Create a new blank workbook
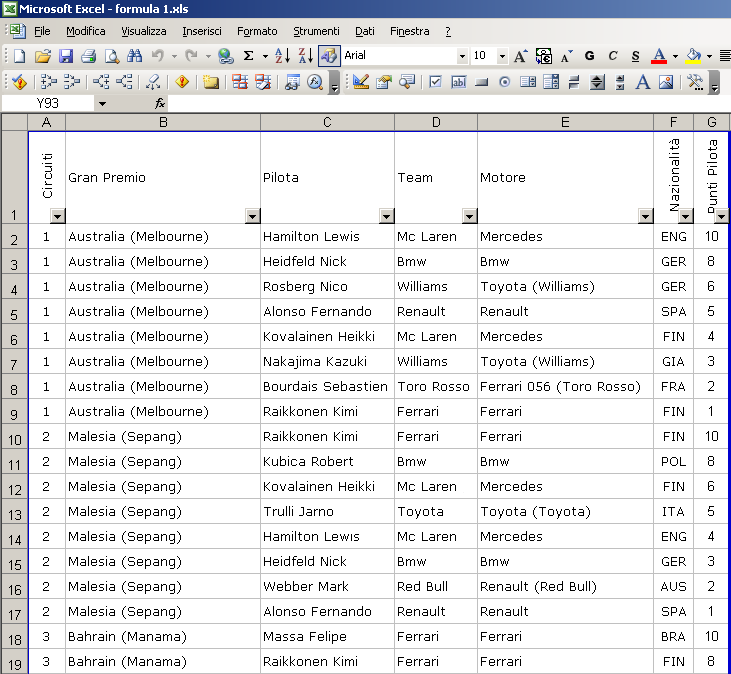The height and width of the screenshot is (674, 731). point(20,56)
